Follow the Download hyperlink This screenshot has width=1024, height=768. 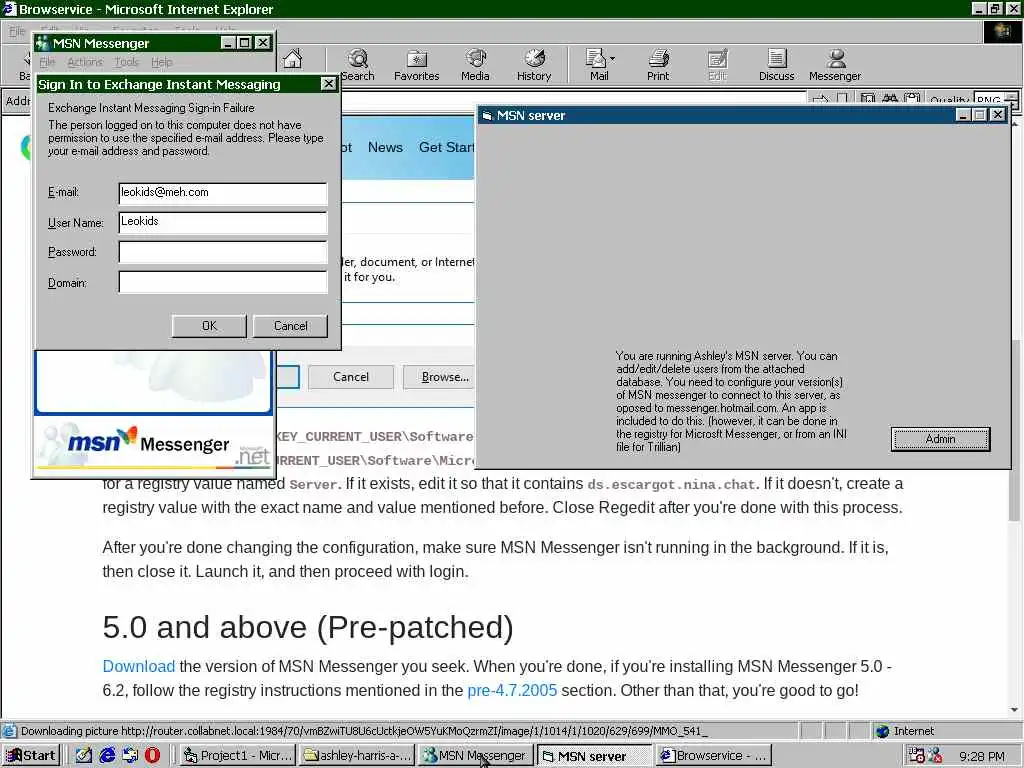tap(138, 666)
